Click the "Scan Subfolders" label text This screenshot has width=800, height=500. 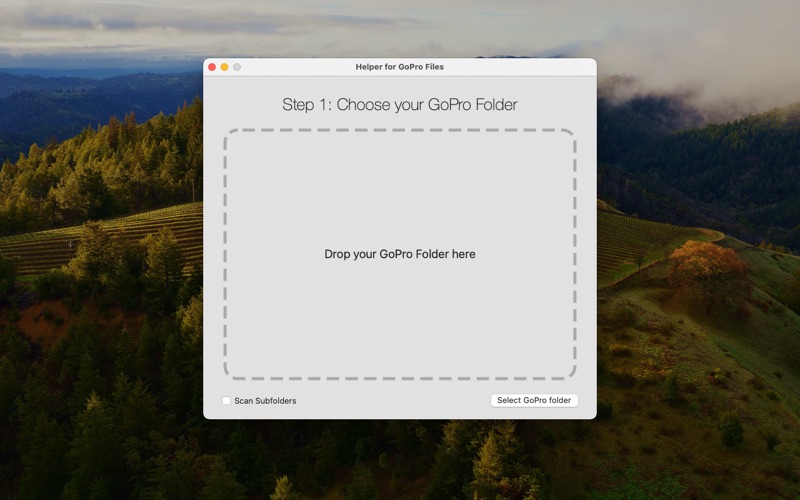[x=265, y=401]
